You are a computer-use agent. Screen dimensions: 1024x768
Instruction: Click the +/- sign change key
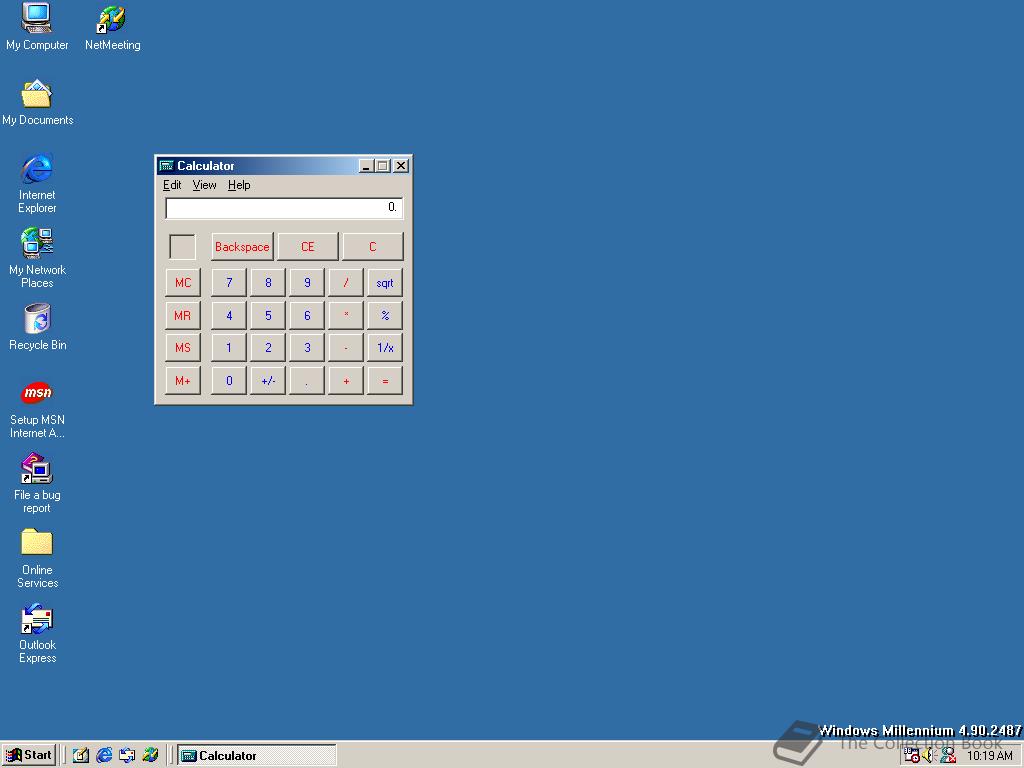268,381
